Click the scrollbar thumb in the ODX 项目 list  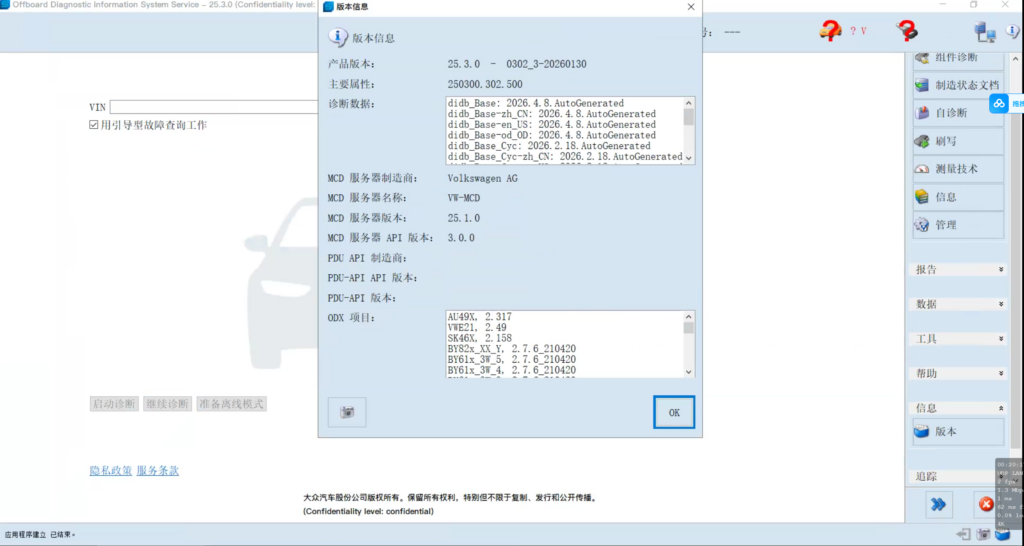pos(688,328)
